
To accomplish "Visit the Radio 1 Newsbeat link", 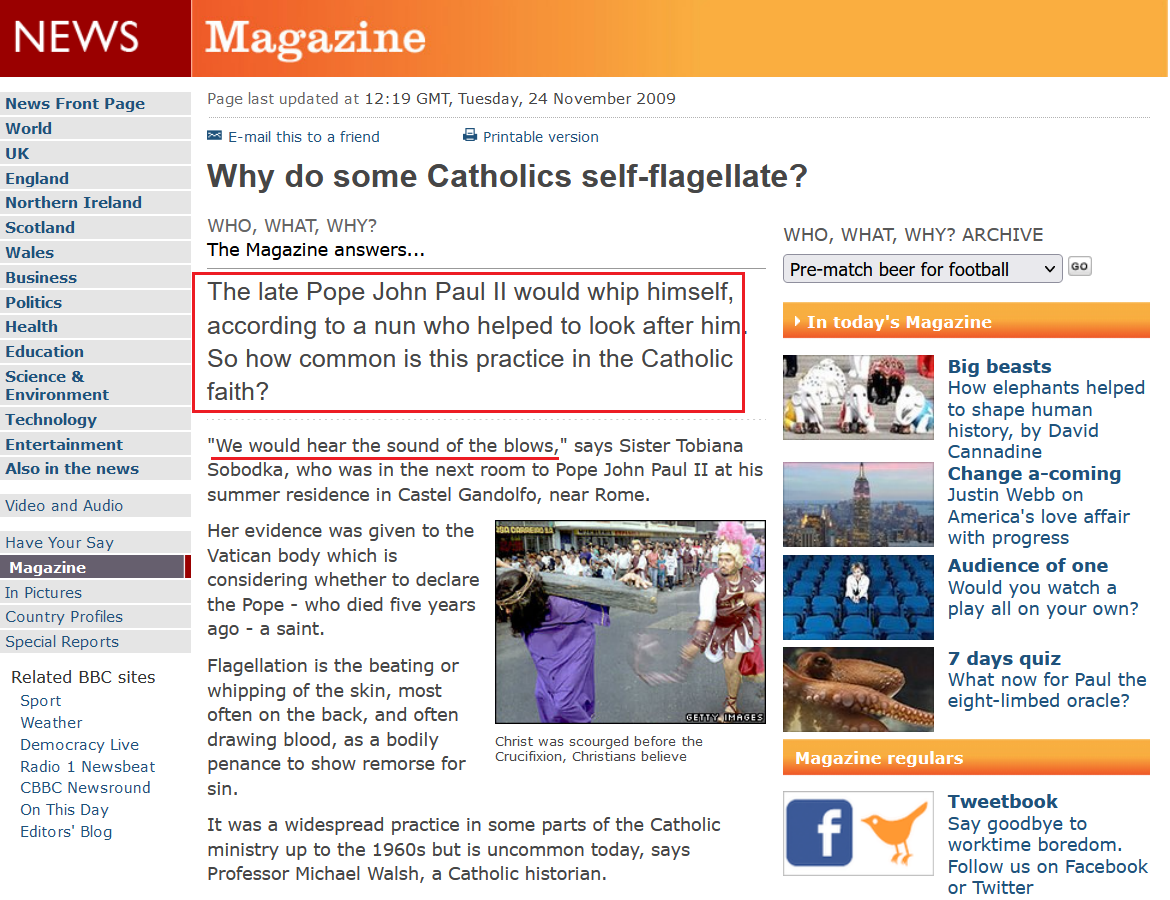I will [88, 766].
